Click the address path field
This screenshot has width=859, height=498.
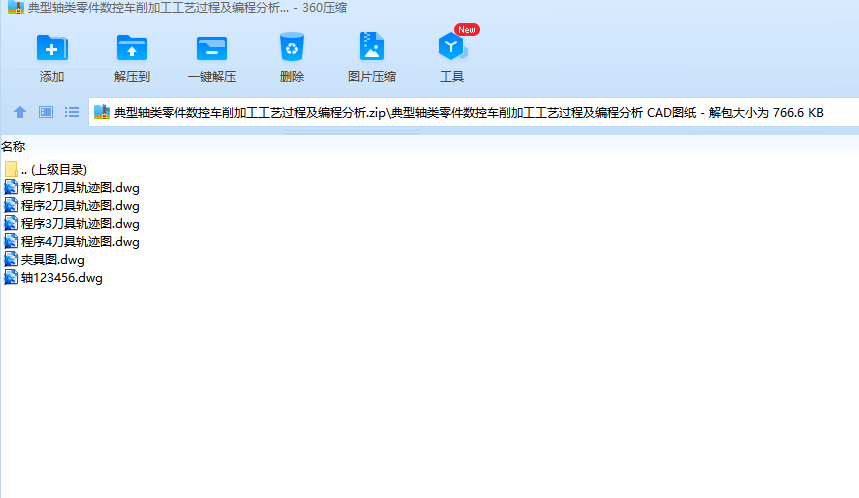(x=474, y=112)
